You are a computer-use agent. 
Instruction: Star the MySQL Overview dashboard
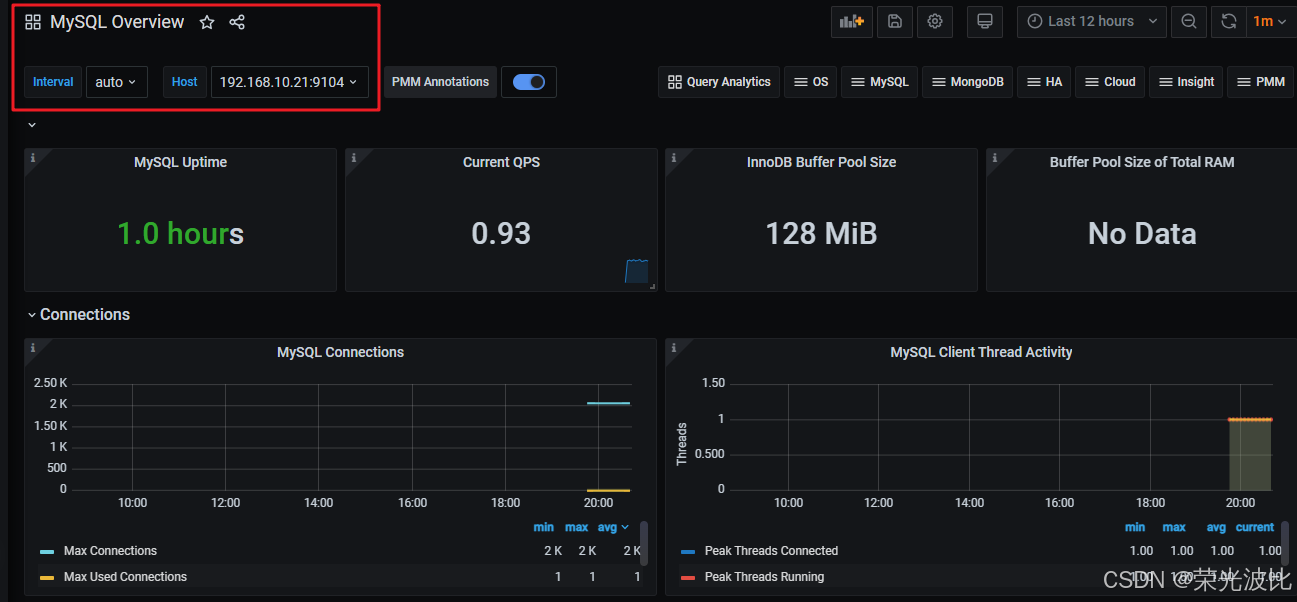click(x=207, y=22)
